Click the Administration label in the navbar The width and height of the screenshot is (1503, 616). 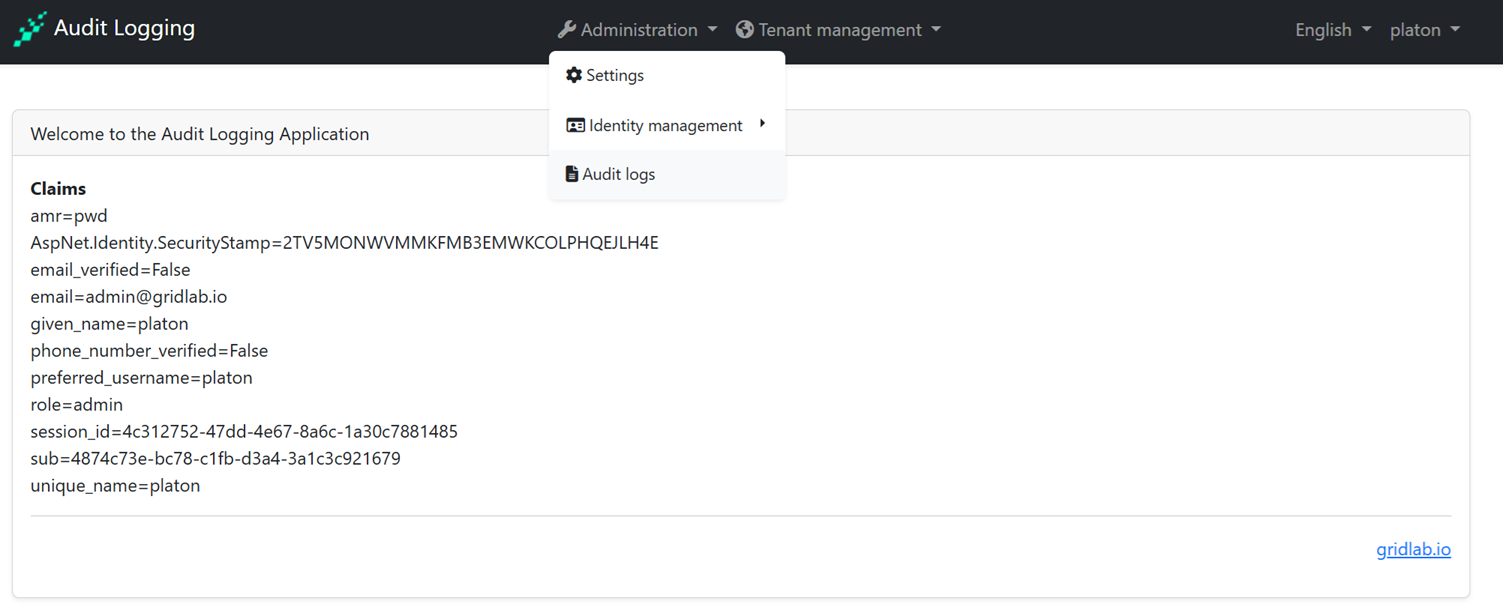[x=639, y=30]
